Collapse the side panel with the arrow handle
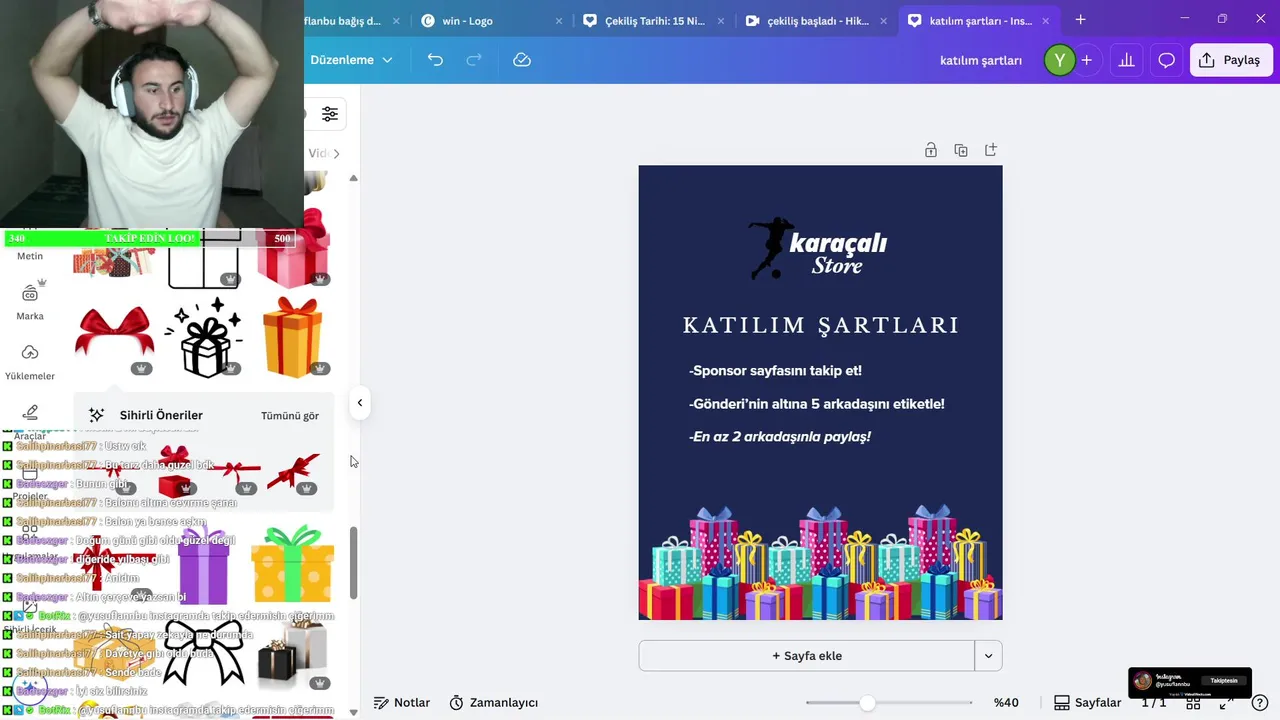This screenshot has height=720, width=1280. [x=360, y=403]
